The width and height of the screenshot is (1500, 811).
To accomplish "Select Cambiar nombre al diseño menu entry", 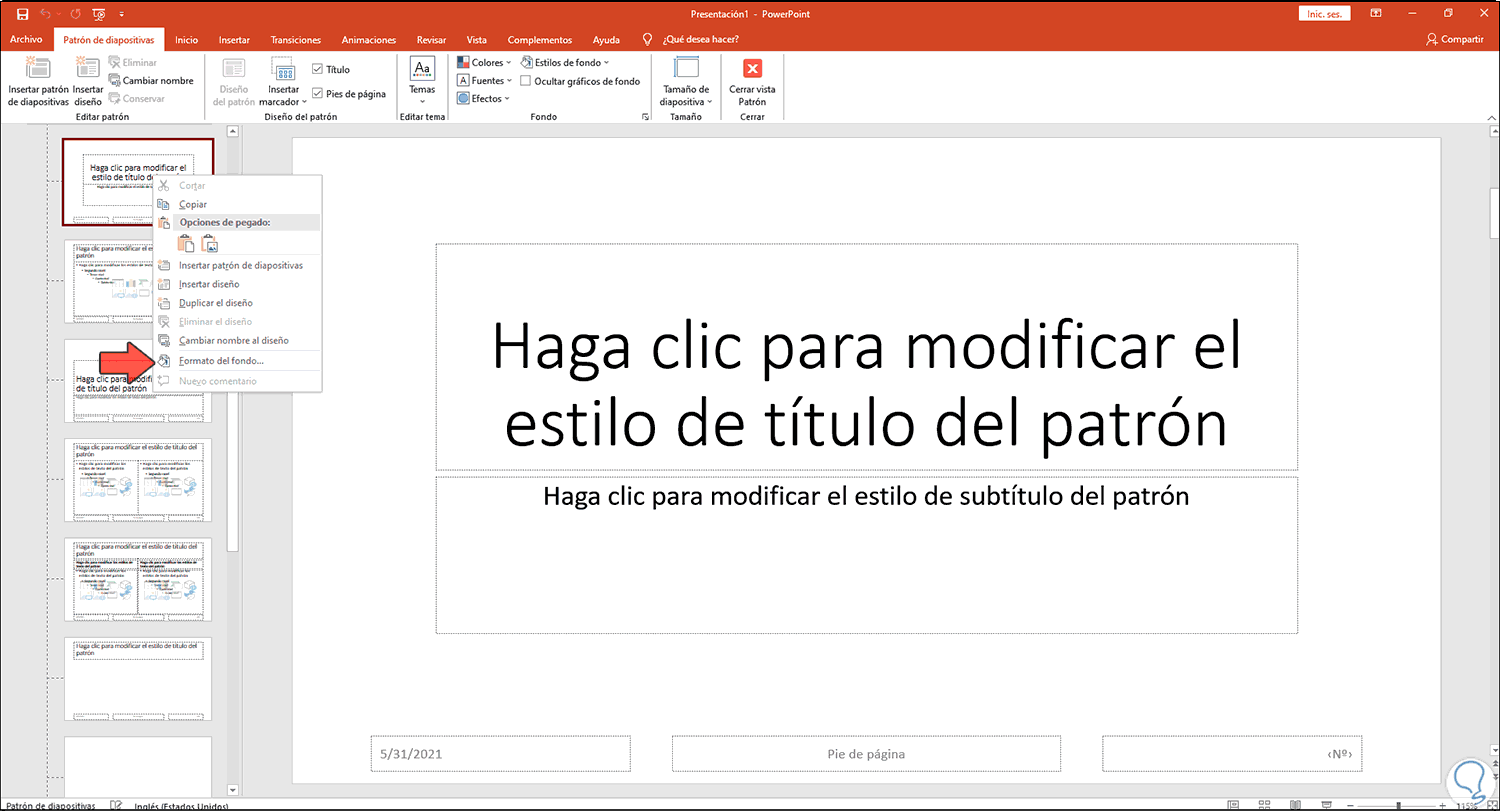I will (x=238, y=341).
